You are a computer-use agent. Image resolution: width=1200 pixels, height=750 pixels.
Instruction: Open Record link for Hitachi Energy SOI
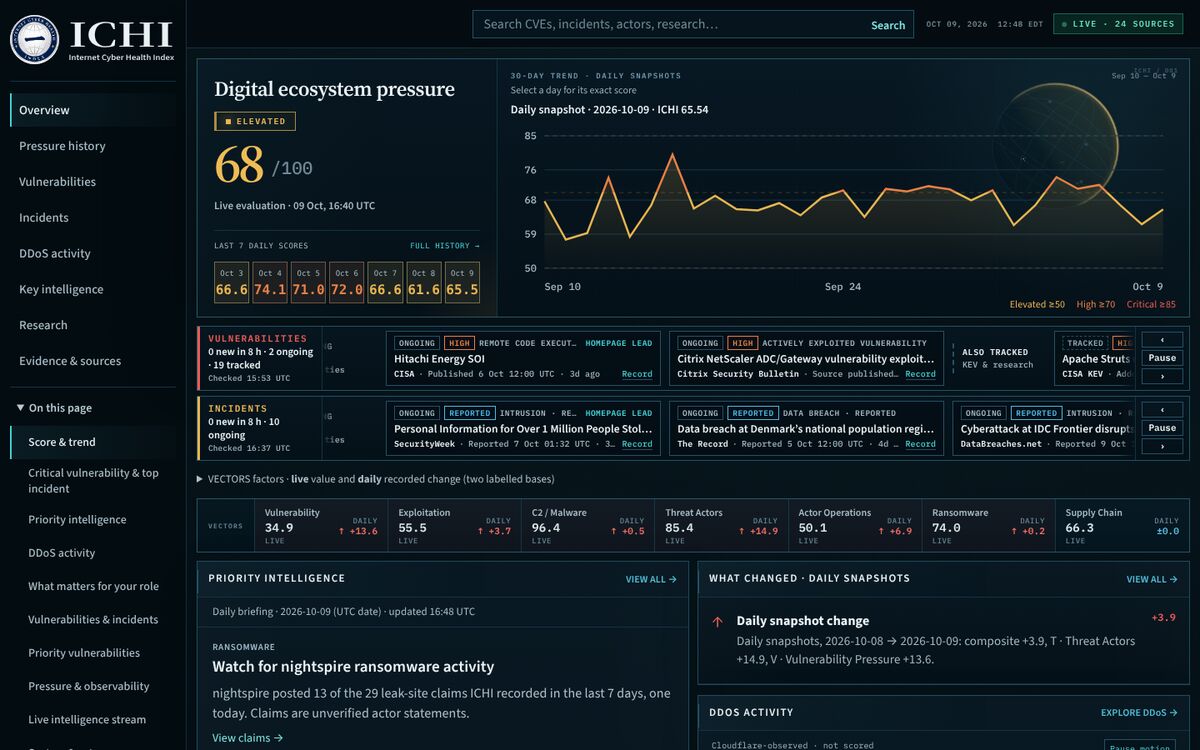click(x=637, y=374)
